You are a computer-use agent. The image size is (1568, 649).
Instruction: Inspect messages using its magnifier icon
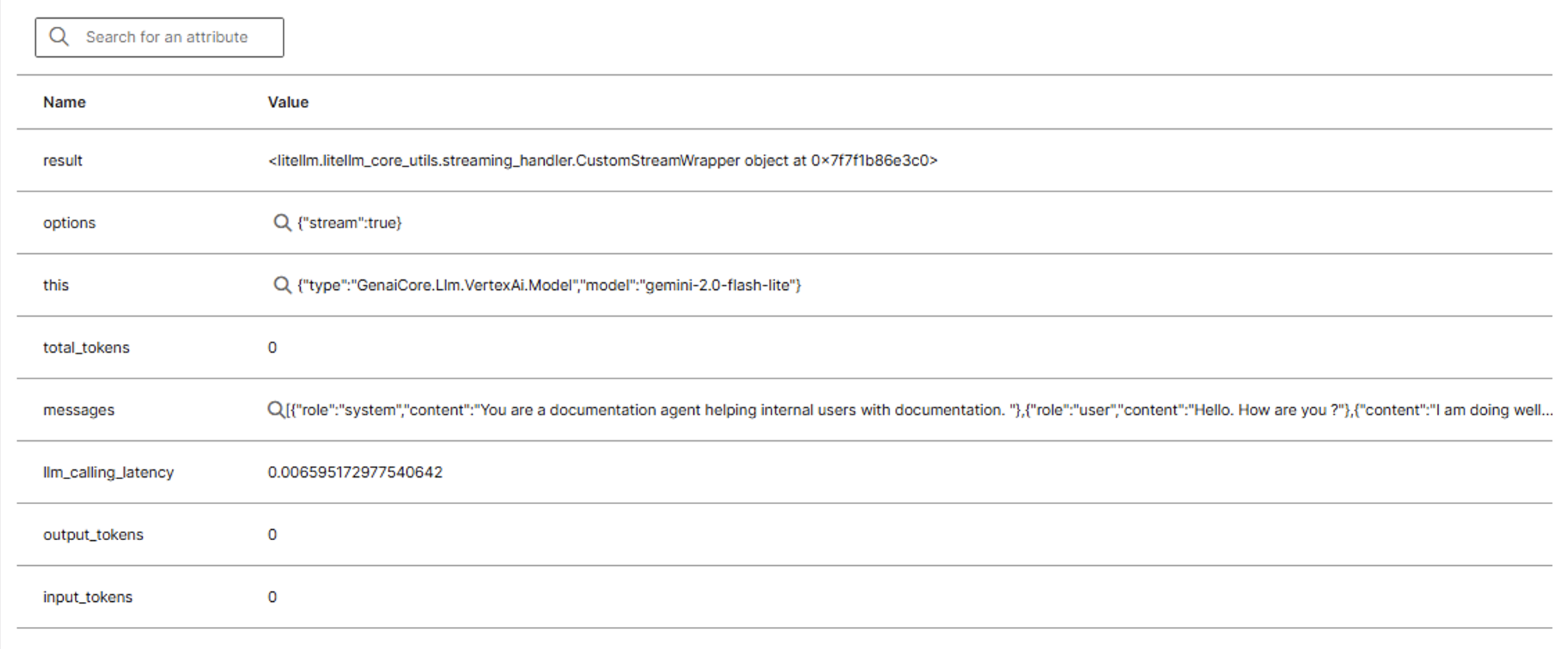[275, 410]
